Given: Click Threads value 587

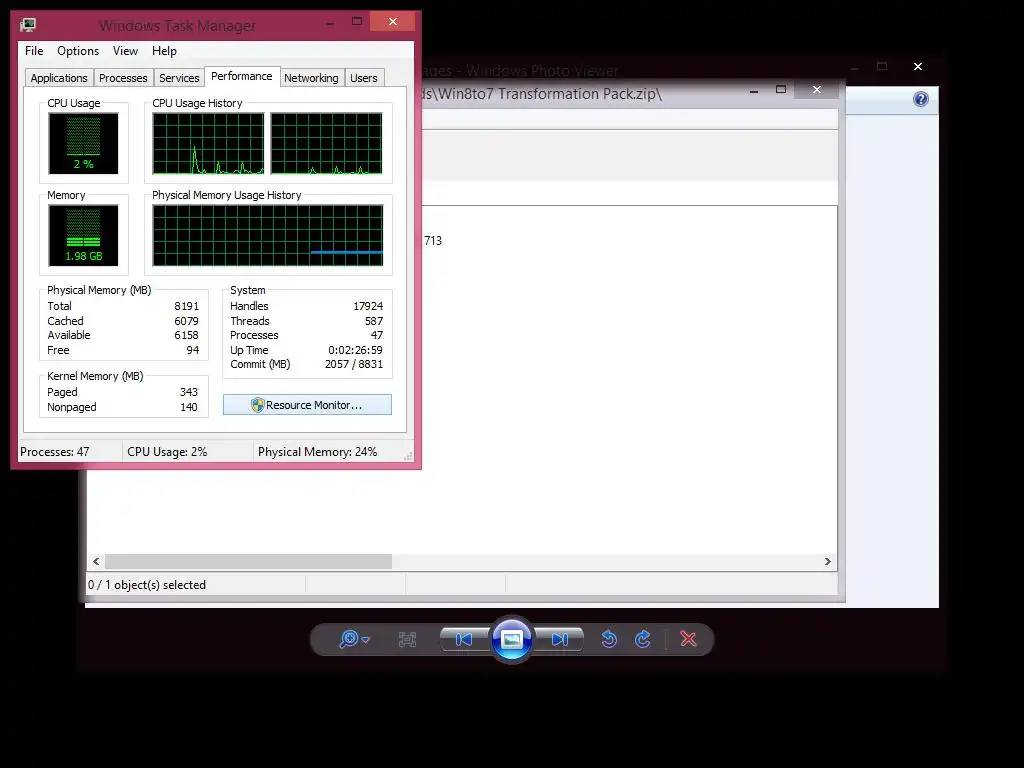Looking at the screenshot, I should click(374, 321).
